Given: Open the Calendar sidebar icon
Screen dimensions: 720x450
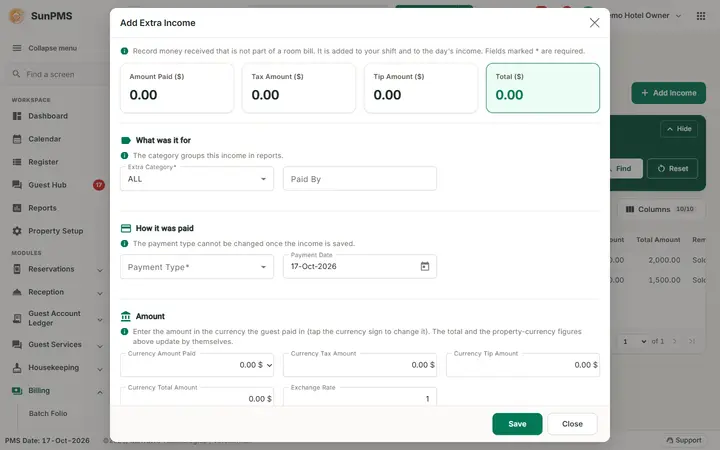Looking at the screenshot, I should 17,139.
